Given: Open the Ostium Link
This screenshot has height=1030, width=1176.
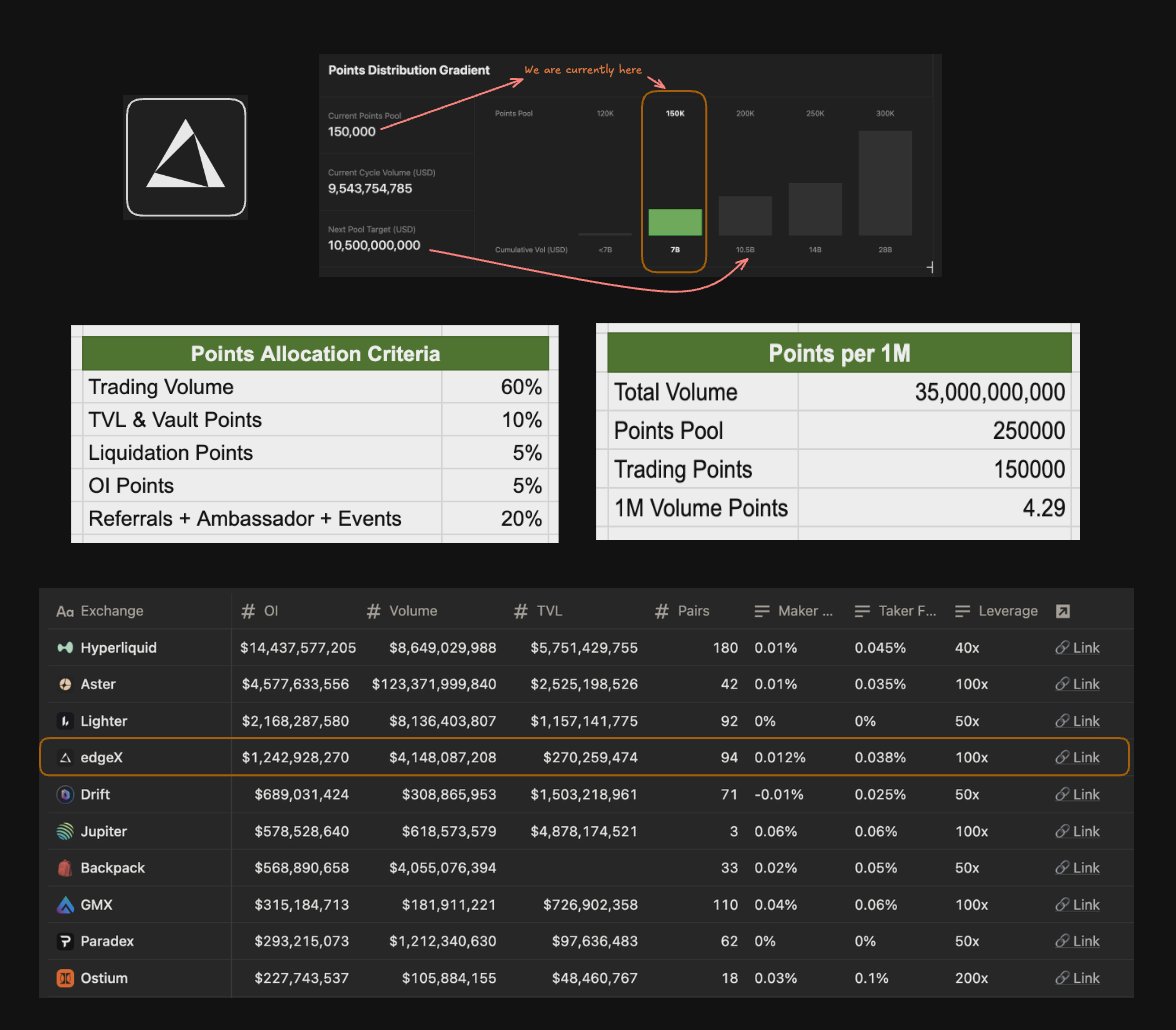Looking at the screenshot, I should point(1078,978).
